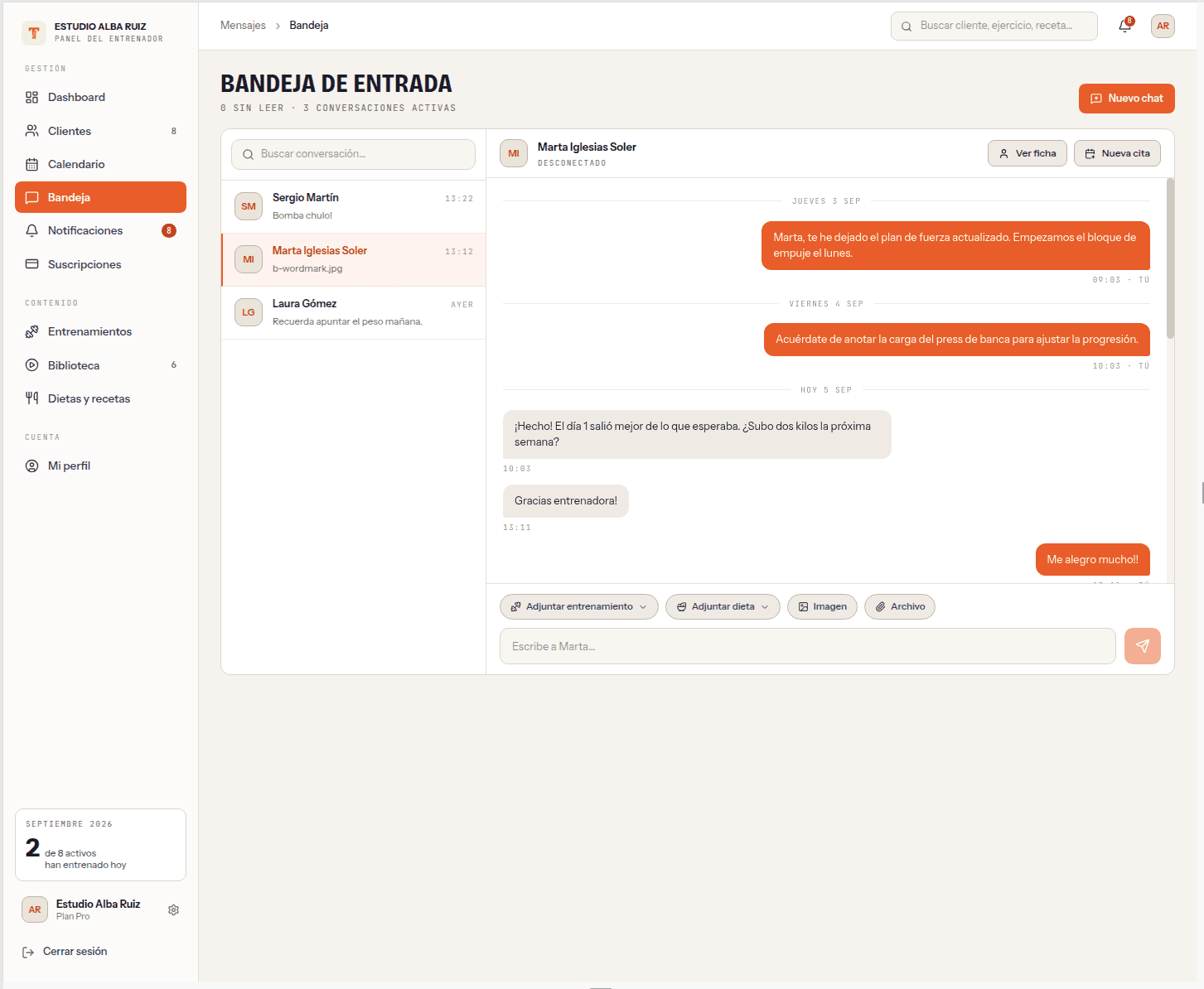1204x989 pixels.
Task: Open Laura Gómez's conversation
Action: tap(354, 312)
